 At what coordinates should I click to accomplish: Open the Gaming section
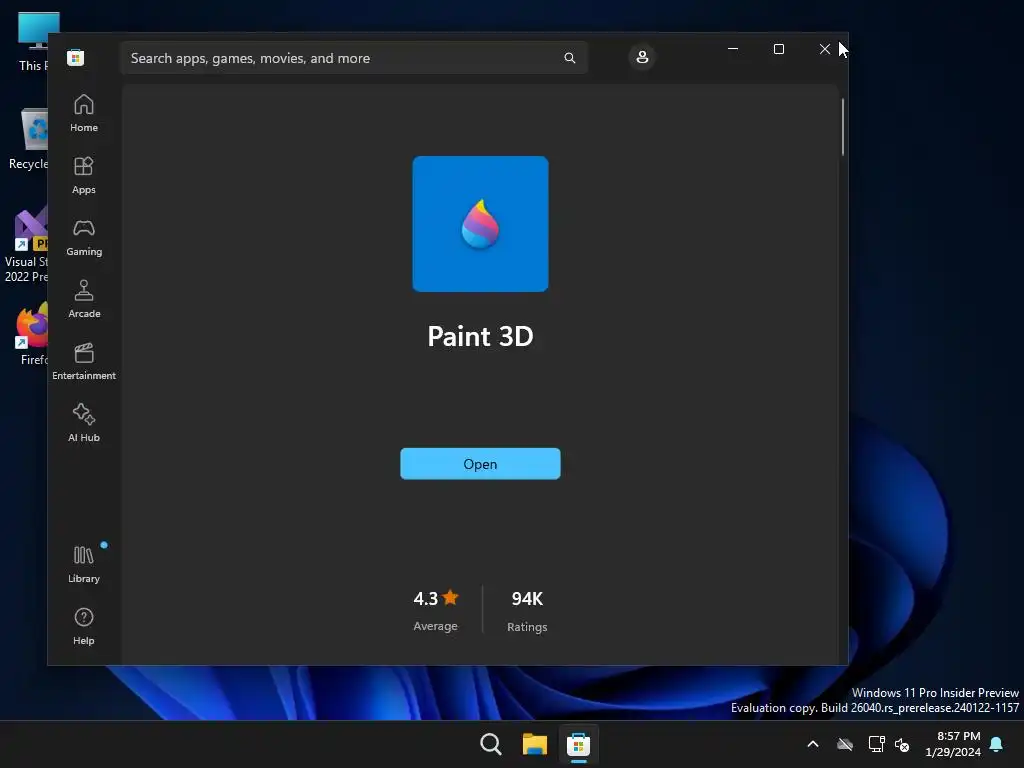point(84,238)
